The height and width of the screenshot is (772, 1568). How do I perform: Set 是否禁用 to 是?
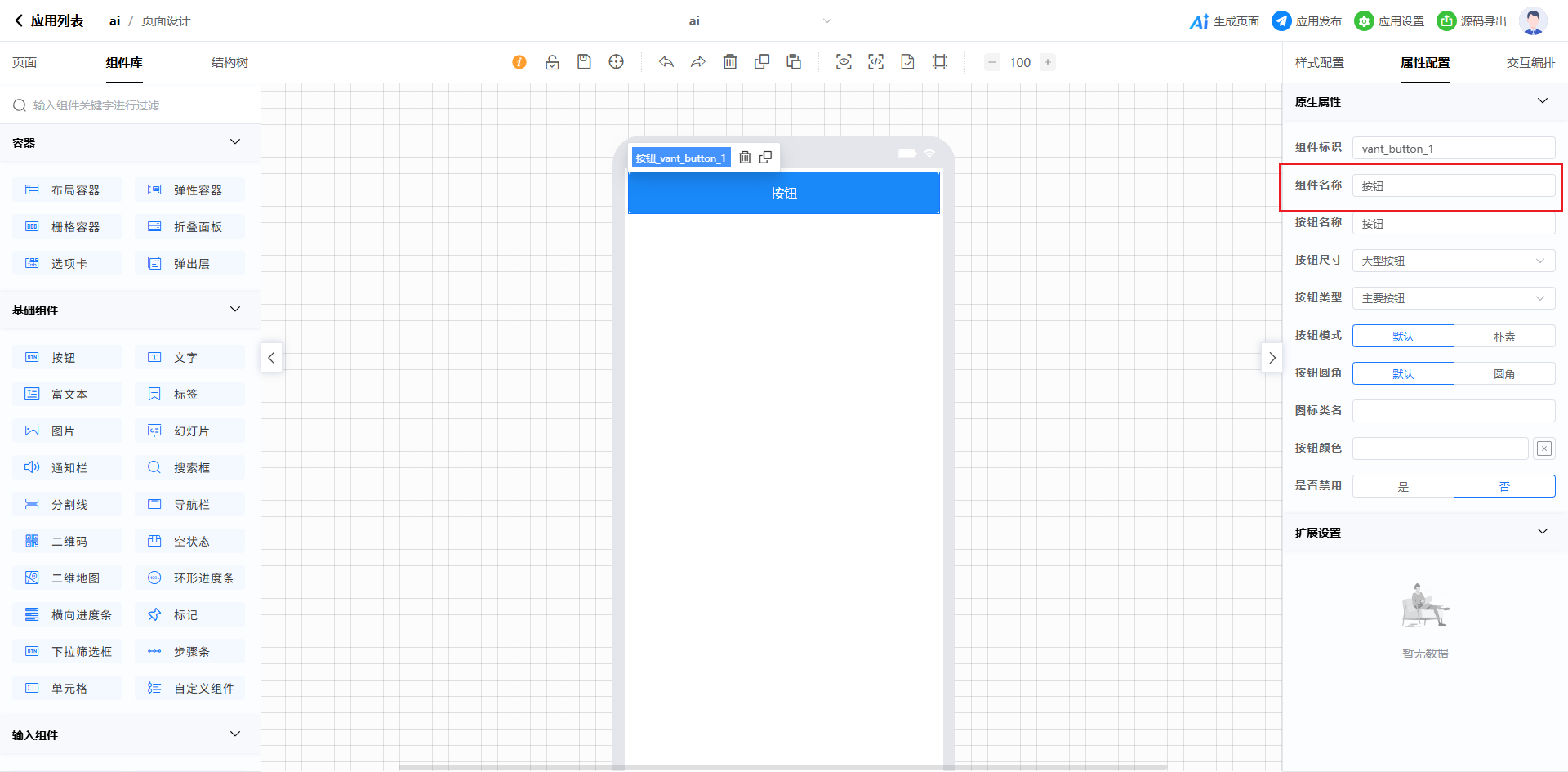[x=1403, y=487]
